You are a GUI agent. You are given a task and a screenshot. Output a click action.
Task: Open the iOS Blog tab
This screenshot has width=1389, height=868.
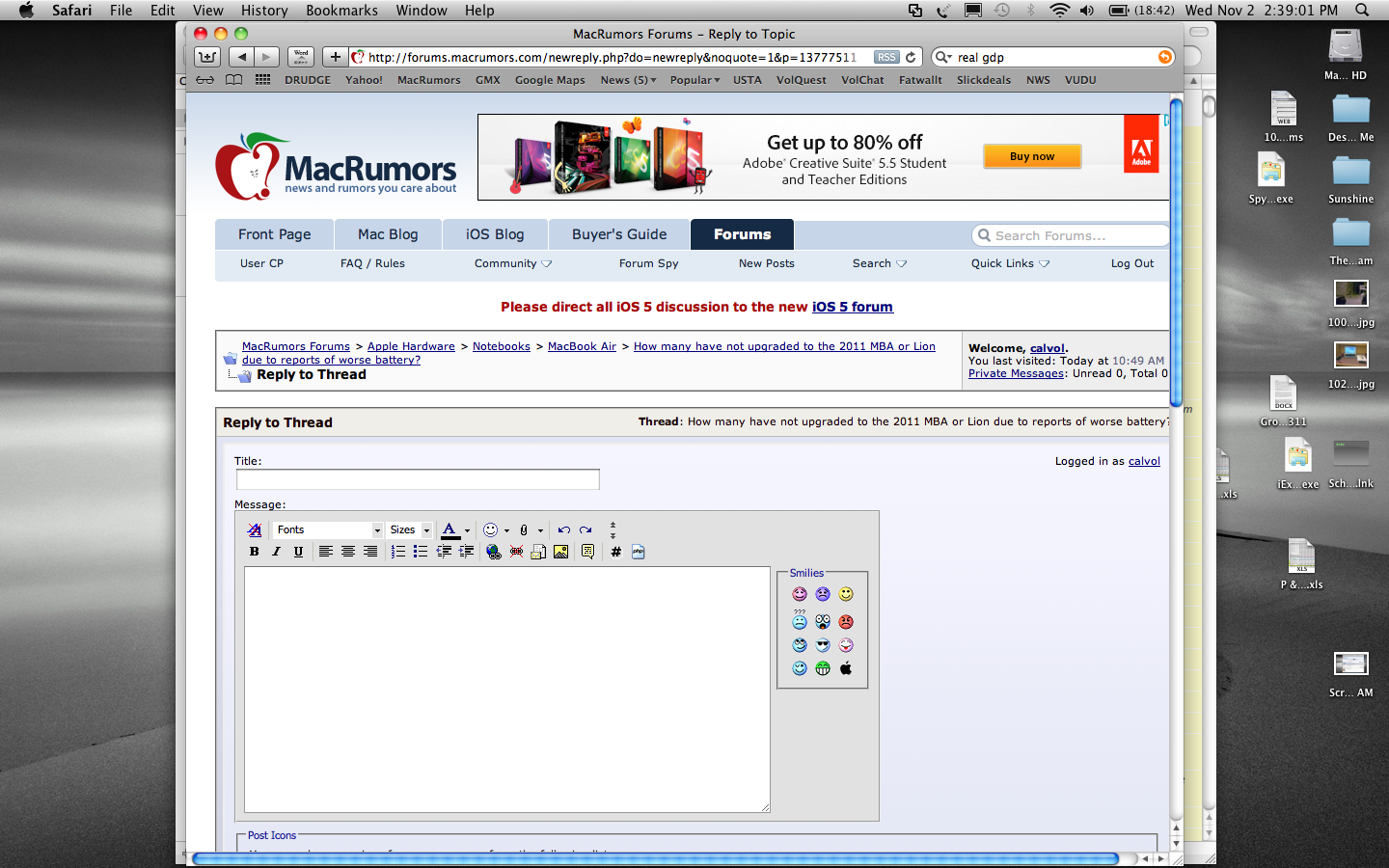click(495, 234)
